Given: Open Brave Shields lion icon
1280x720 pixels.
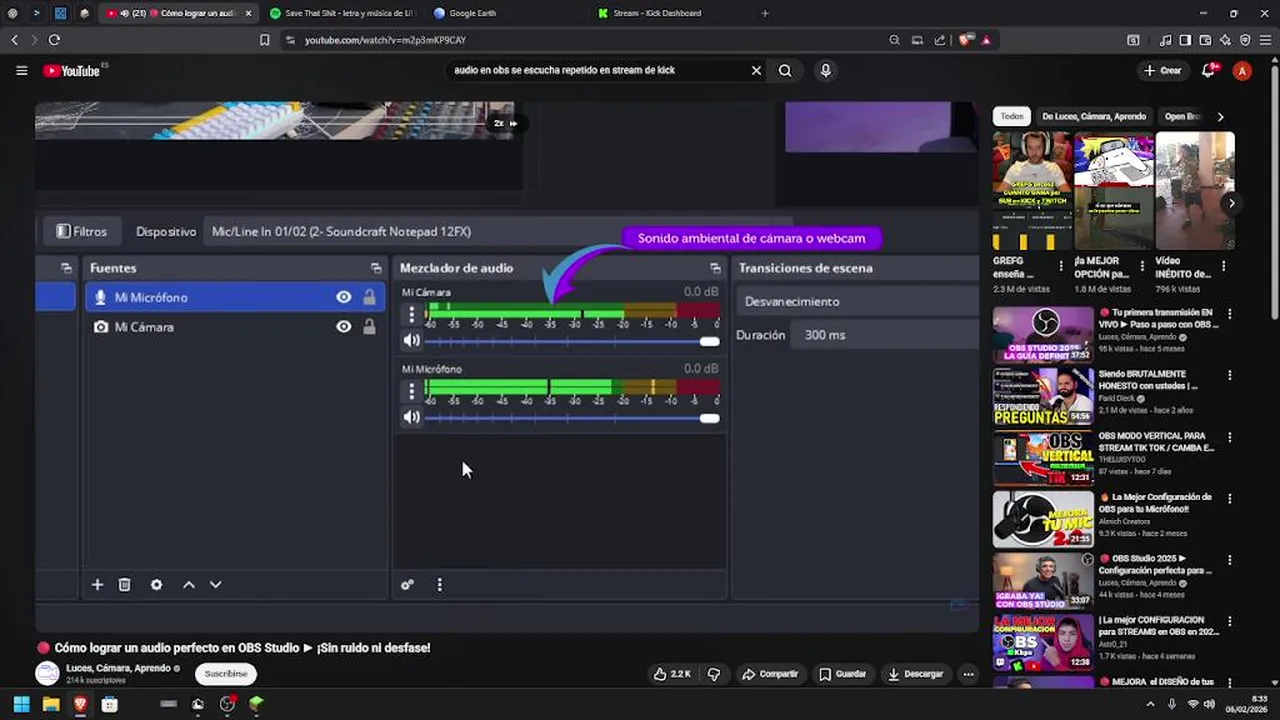Looking at the screenshot, I should (965, 40).
